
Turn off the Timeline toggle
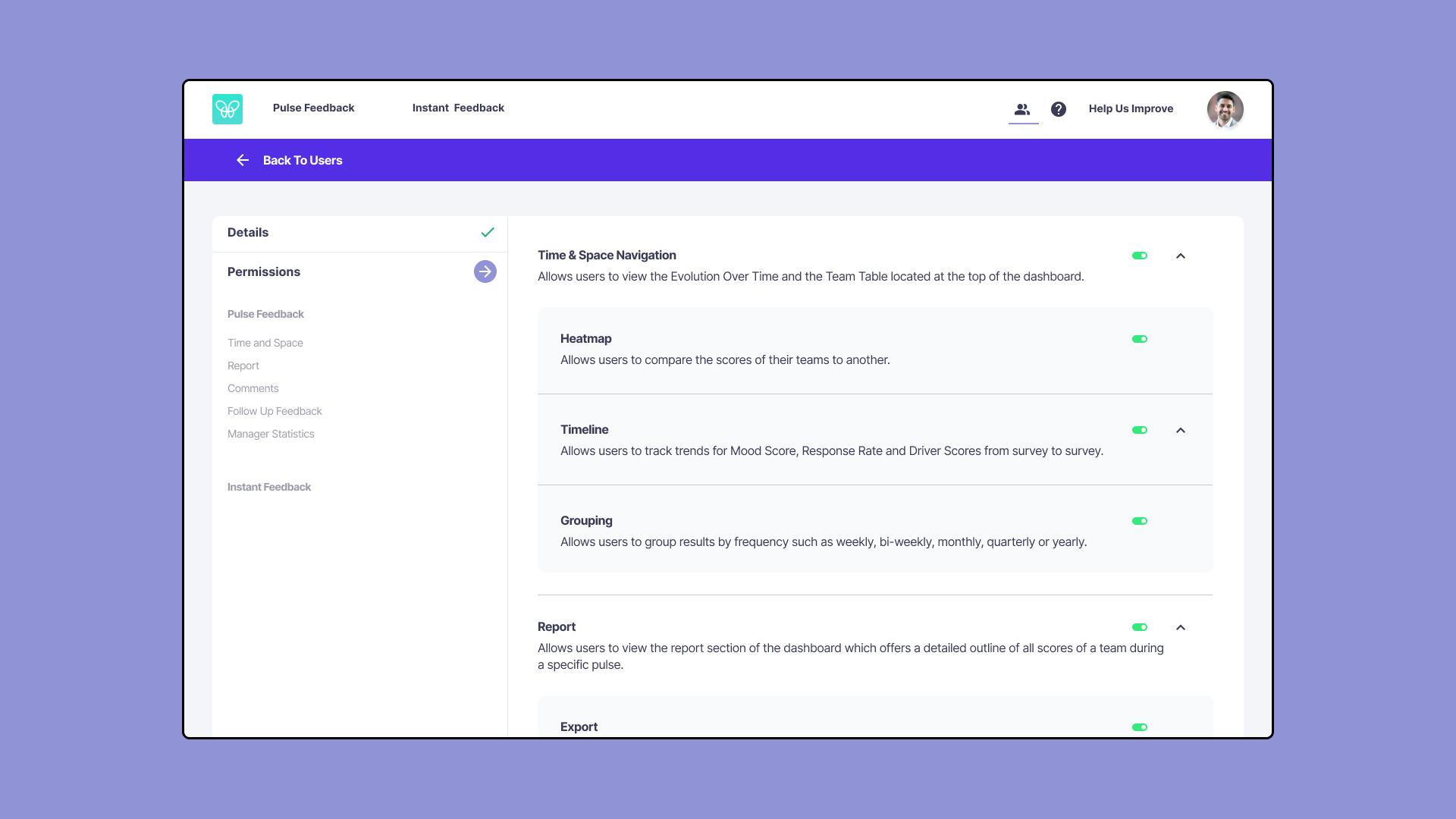tap(1140, 430)
